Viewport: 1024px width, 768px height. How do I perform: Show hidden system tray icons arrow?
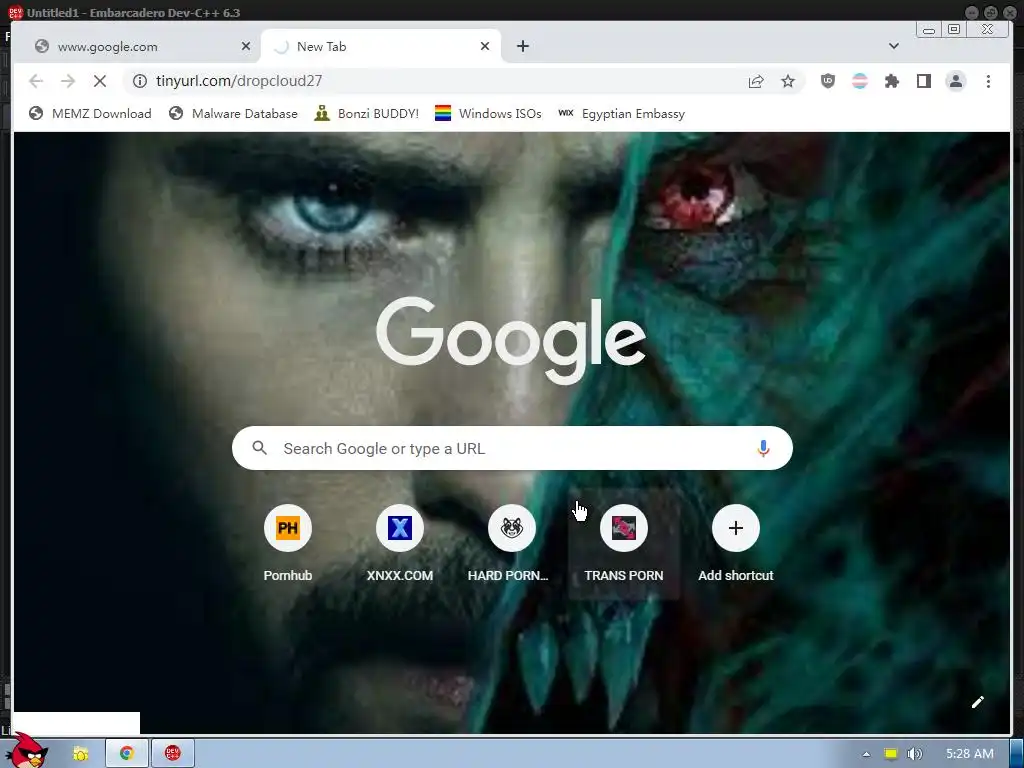coord(866,754)
